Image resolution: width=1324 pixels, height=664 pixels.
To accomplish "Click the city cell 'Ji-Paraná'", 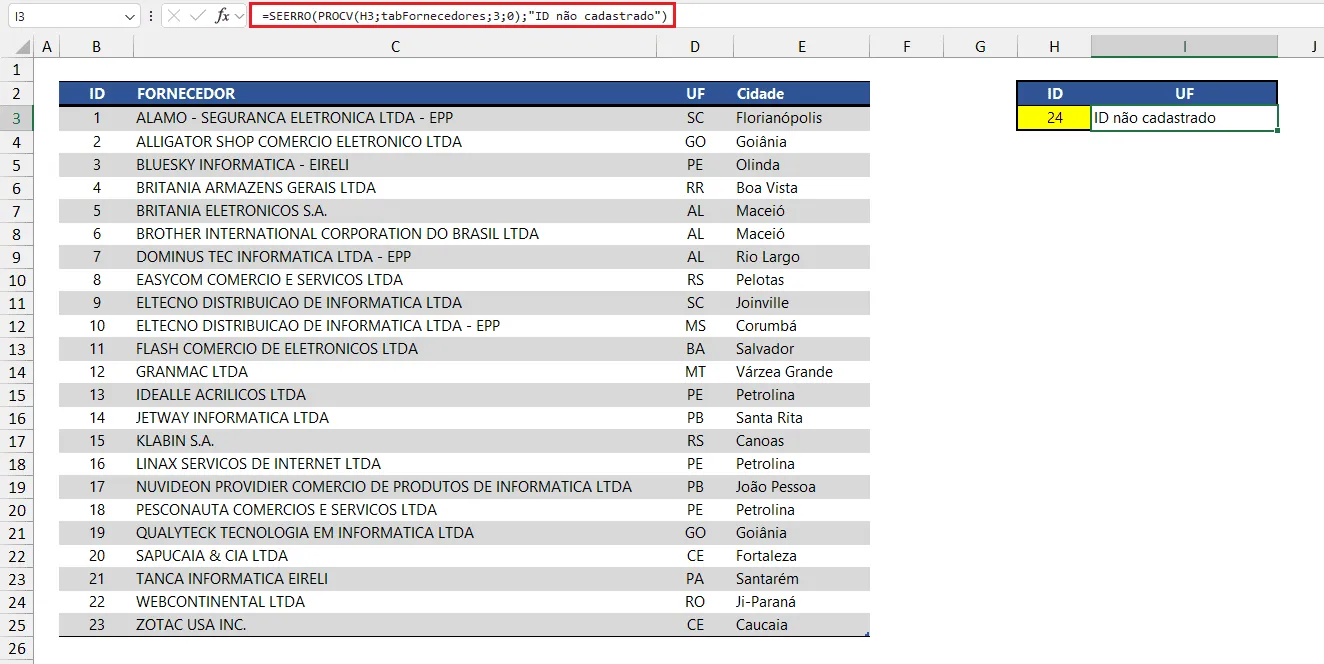I will (x=801, y=601).
